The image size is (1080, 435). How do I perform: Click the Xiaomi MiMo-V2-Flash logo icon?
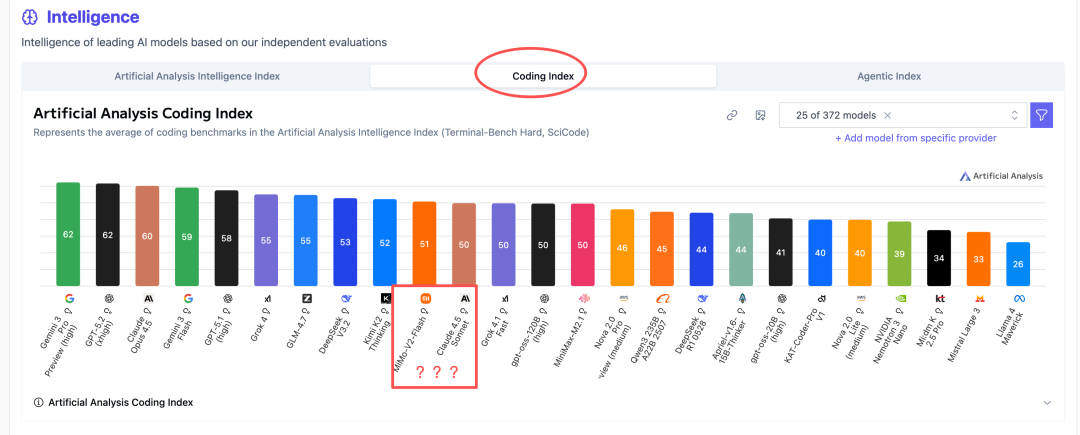(425, 298)
